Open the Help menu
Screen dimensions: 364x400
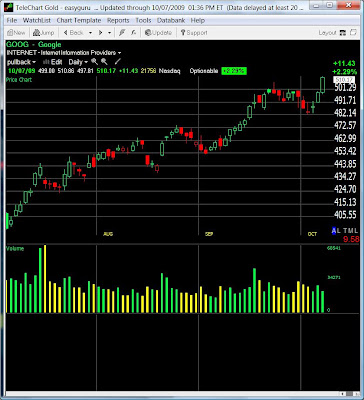(198, 20)
